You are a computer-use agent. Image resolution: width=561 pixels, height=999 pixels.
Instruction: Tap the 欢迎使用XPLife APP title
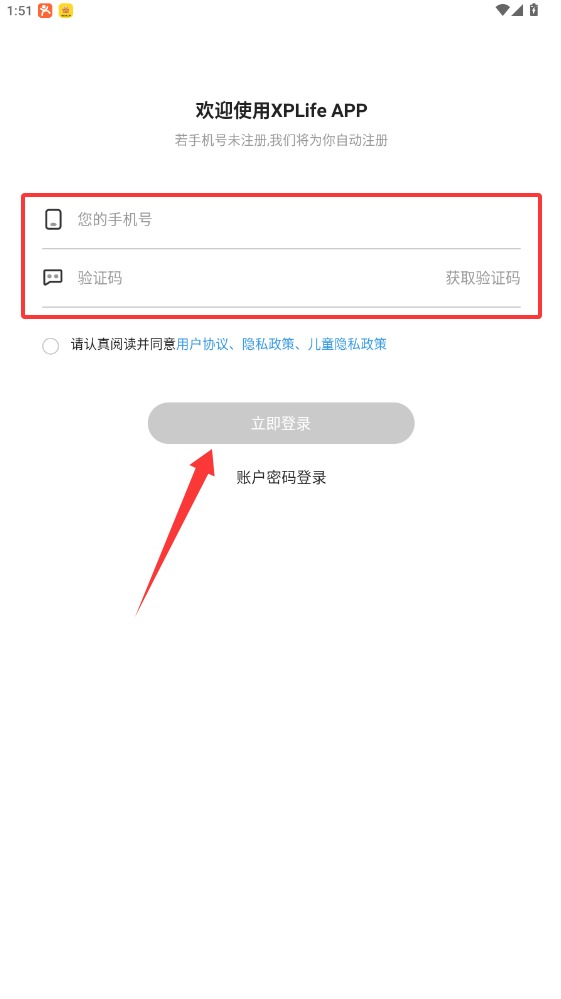click(x=281, y=110)
